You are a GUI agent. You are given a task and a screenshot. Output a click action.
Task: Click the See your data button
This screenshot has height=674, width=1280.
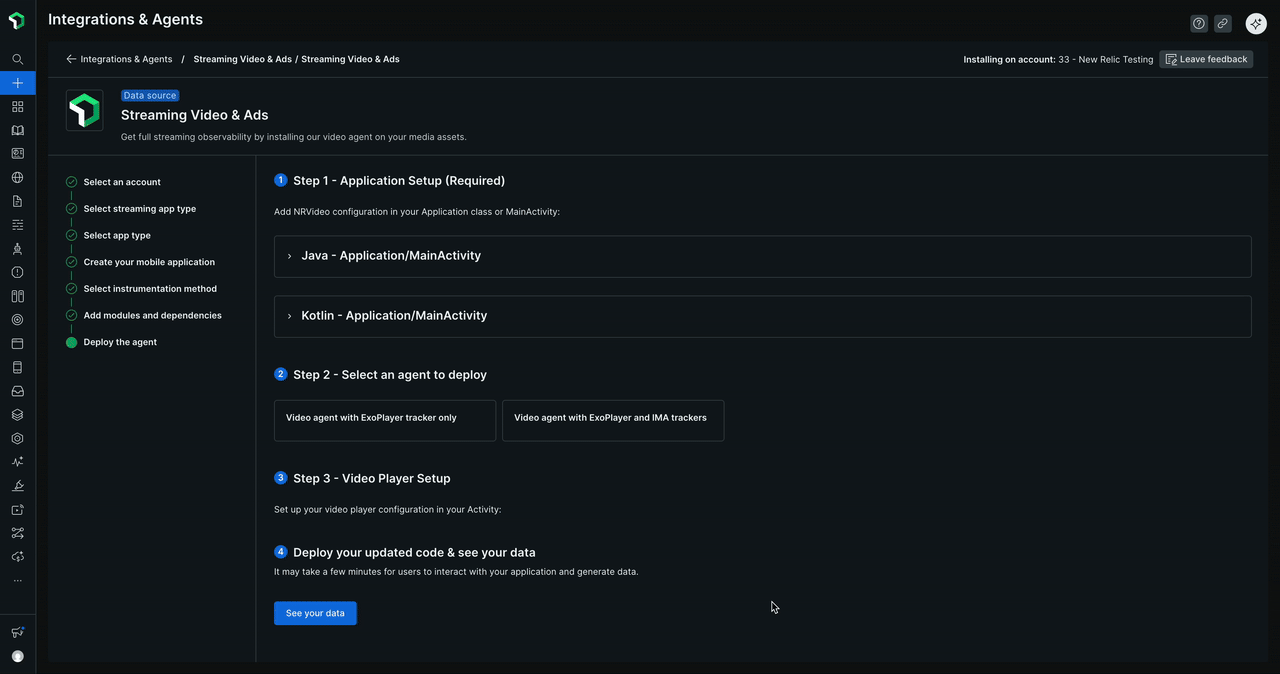[x=315, y=613]
